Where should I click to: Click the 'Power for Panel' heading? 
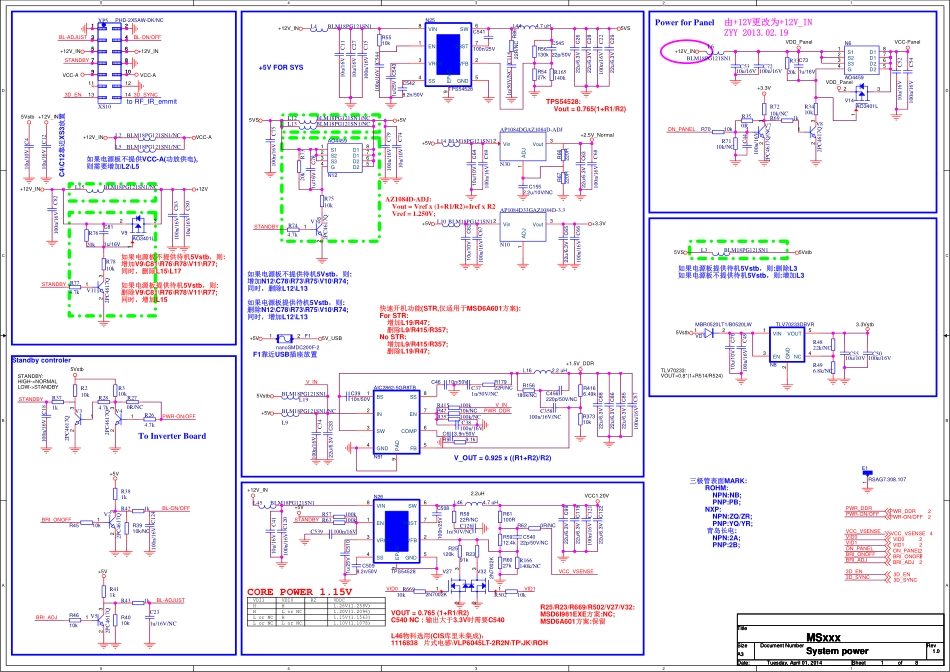[684, 21]
